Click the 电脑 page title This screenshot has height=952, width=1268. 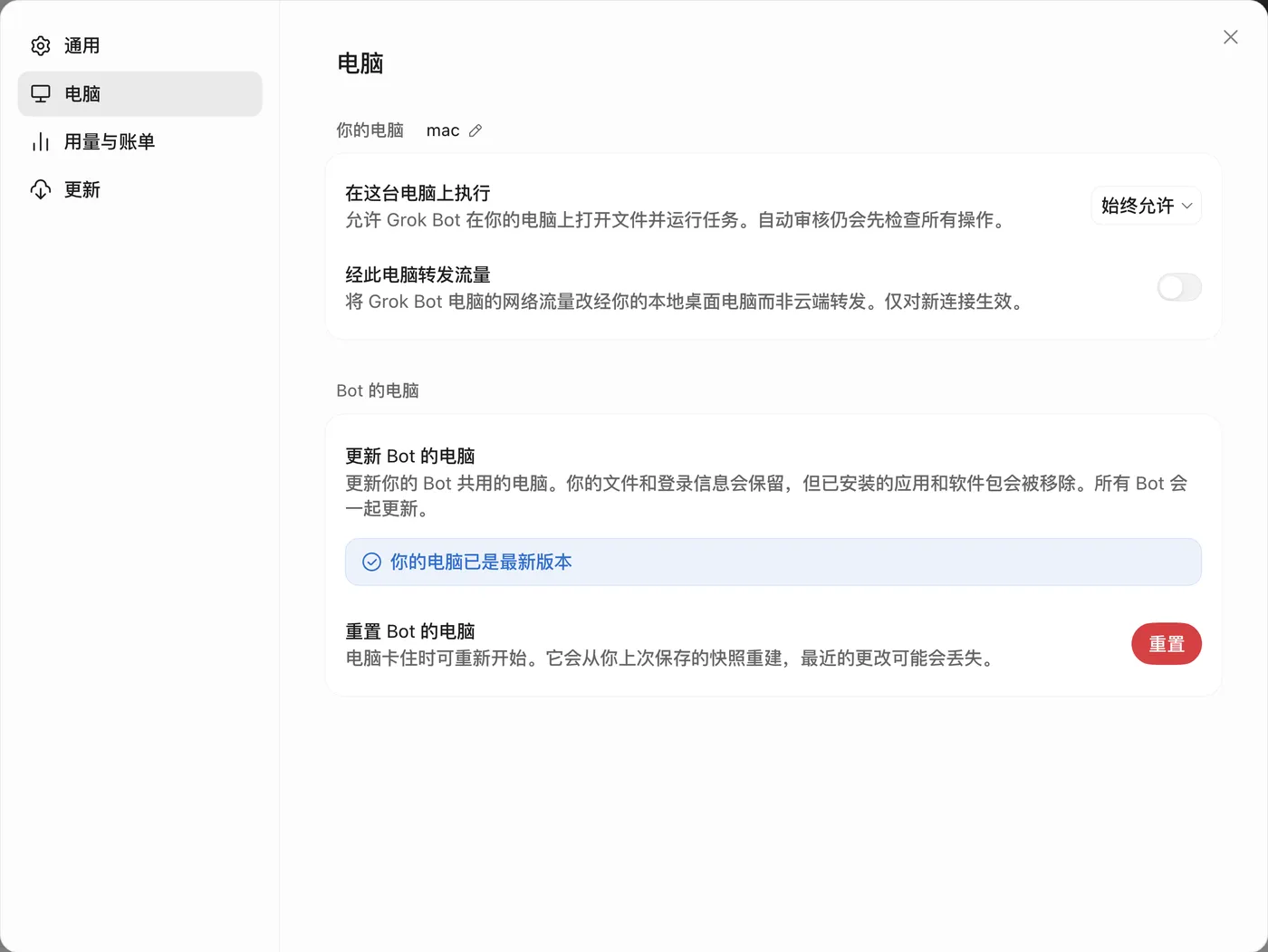[360, 63]
